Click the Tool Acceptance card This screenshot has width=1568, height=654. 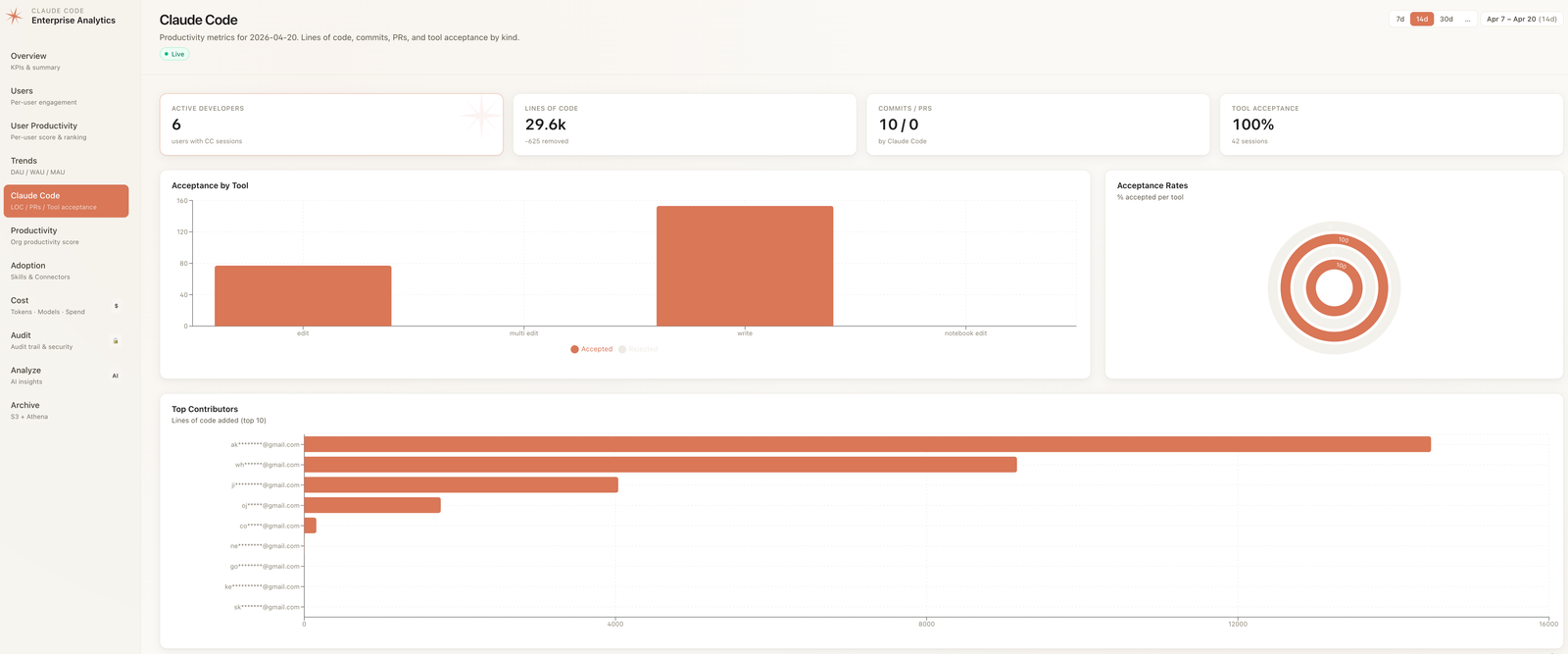click(1391, 125)
